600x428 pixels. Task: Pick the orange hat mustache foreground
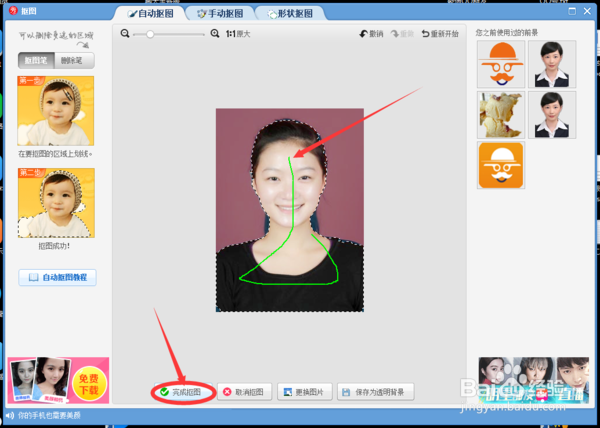(501, 64)
